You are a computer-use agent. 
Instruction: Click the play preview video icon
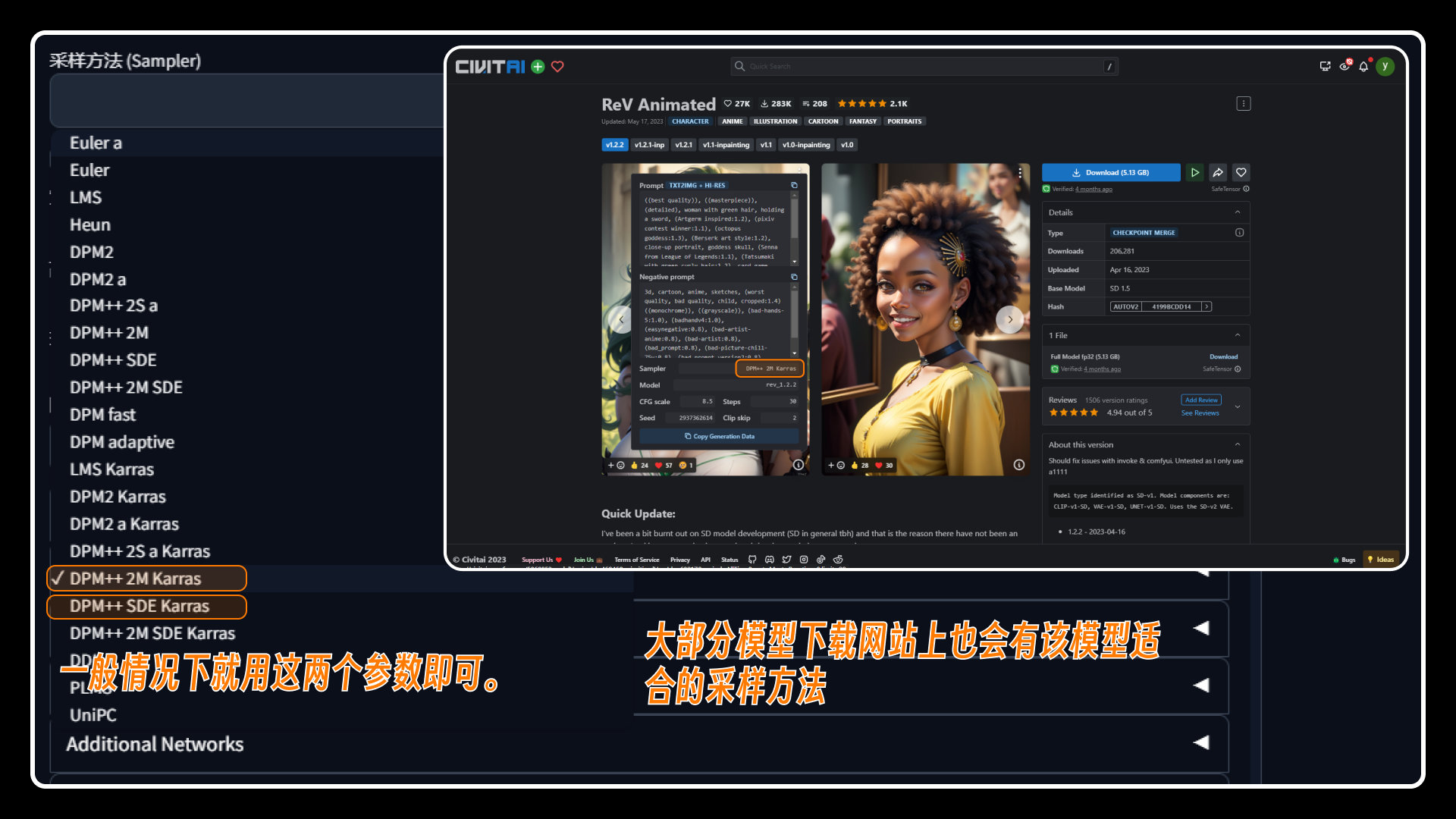click(x=1194, y=172)
